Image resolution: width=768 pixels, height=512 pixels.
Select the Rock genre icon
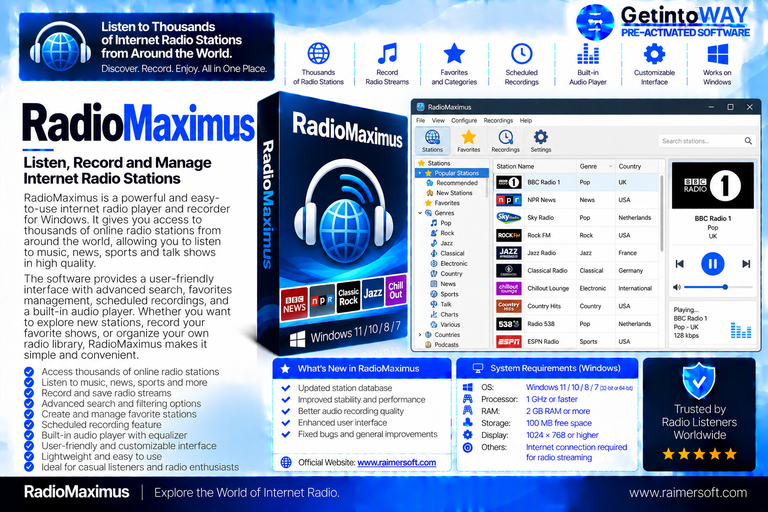coord(433,233)
